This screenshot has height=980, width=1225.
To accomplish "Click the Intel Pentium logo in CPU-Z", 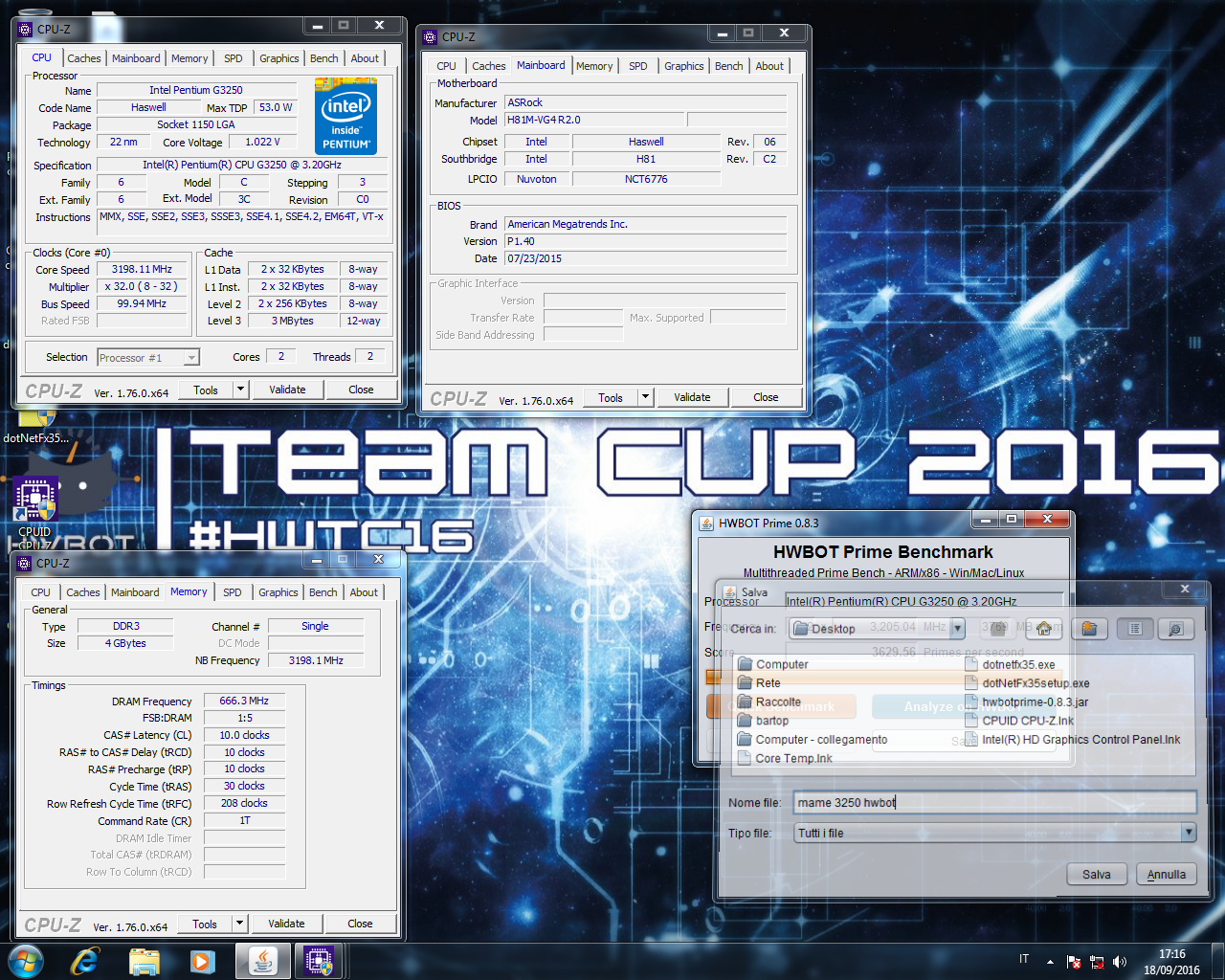I will [345, 115].
